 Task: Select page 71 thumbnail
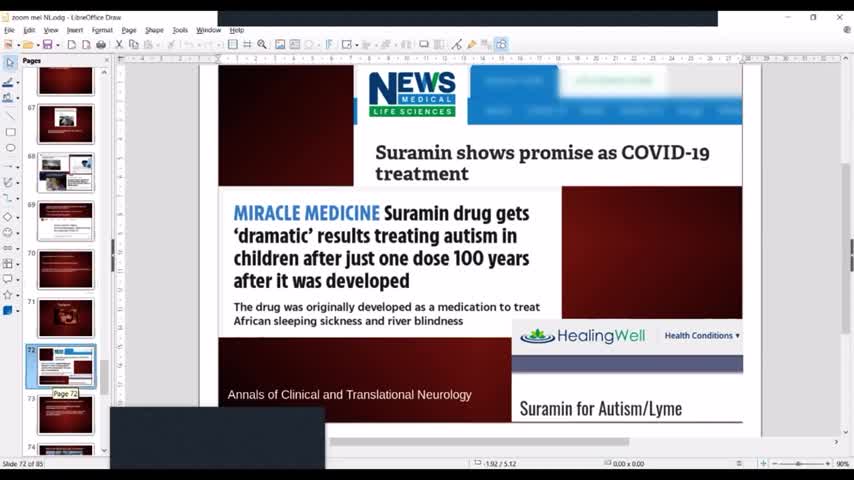65,318
